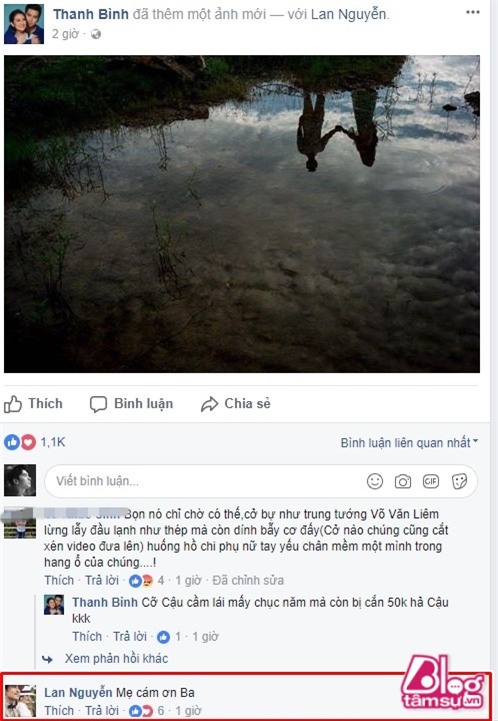This screenshot has height=721, width=498.
Task: Open the sticker picker icon
Action: 459,481
